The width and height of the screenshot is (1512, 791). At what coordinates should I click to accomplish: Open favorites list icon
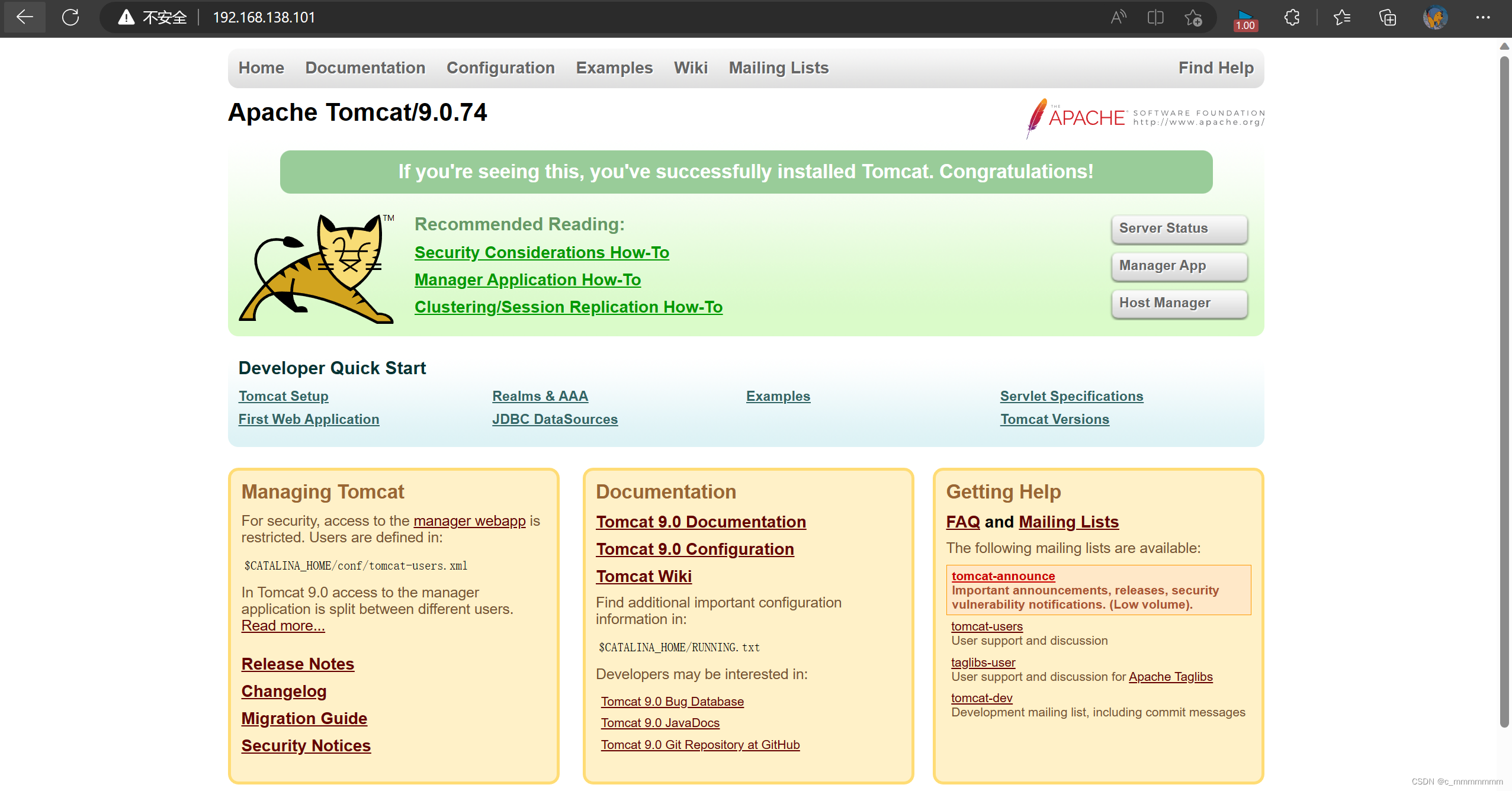pos(1342,17)
